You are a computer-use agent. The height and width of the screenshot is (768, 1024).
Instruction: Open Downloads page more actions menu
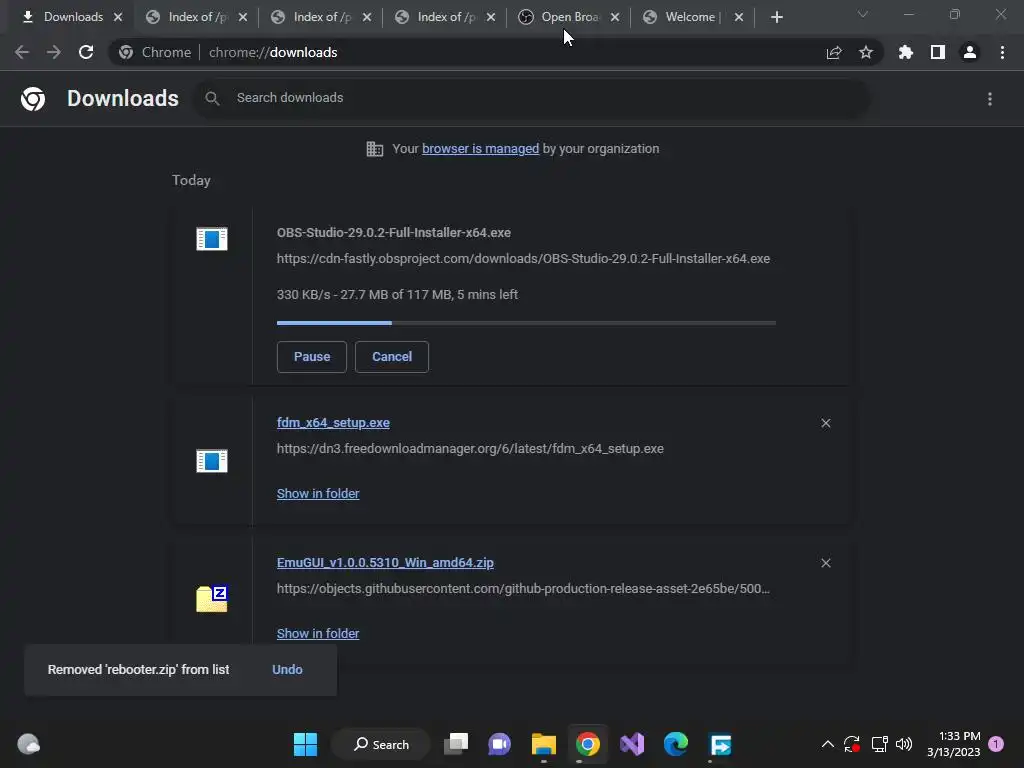(990, 99)
